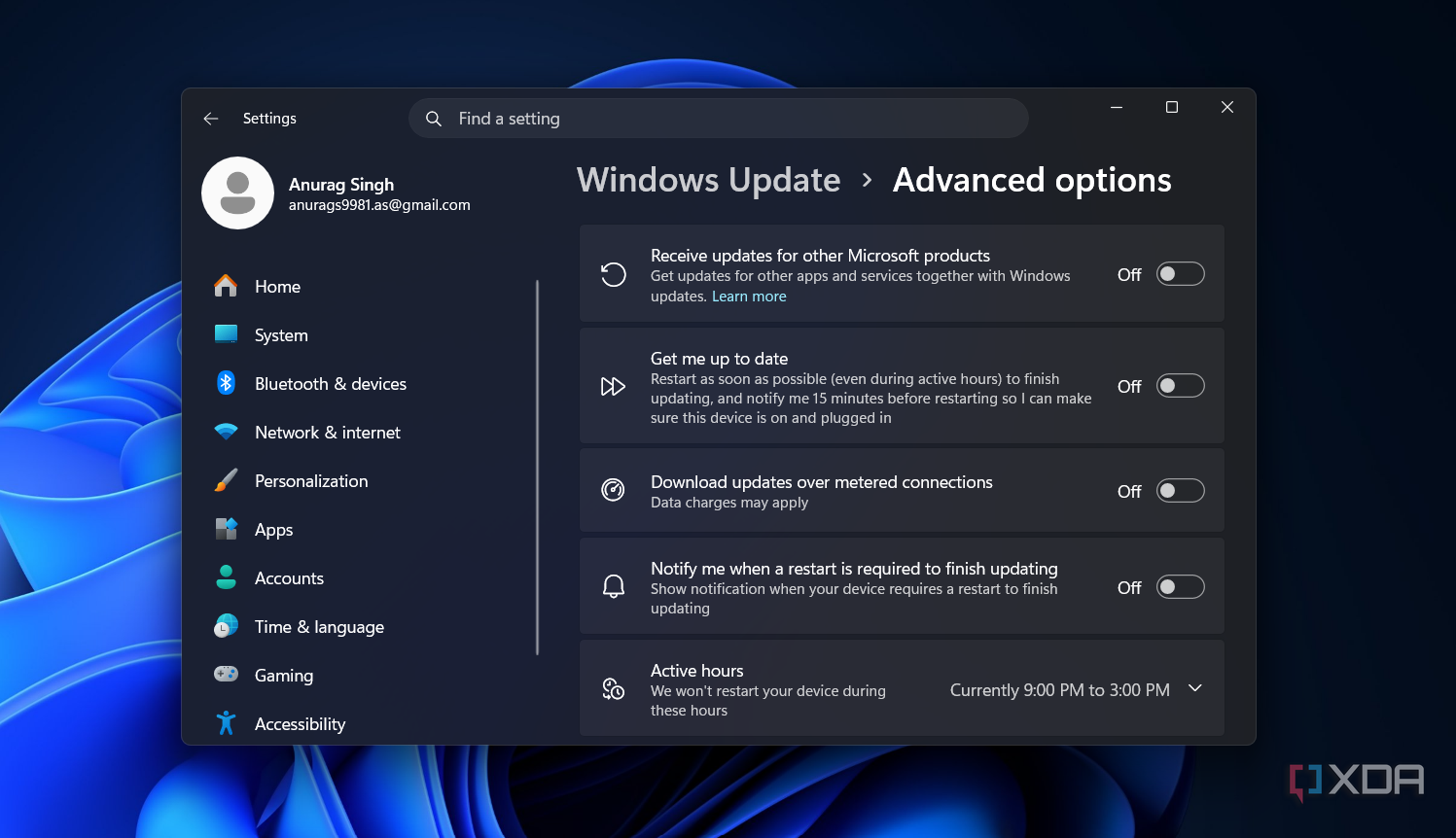Click the account email address text

pos(379,205)
